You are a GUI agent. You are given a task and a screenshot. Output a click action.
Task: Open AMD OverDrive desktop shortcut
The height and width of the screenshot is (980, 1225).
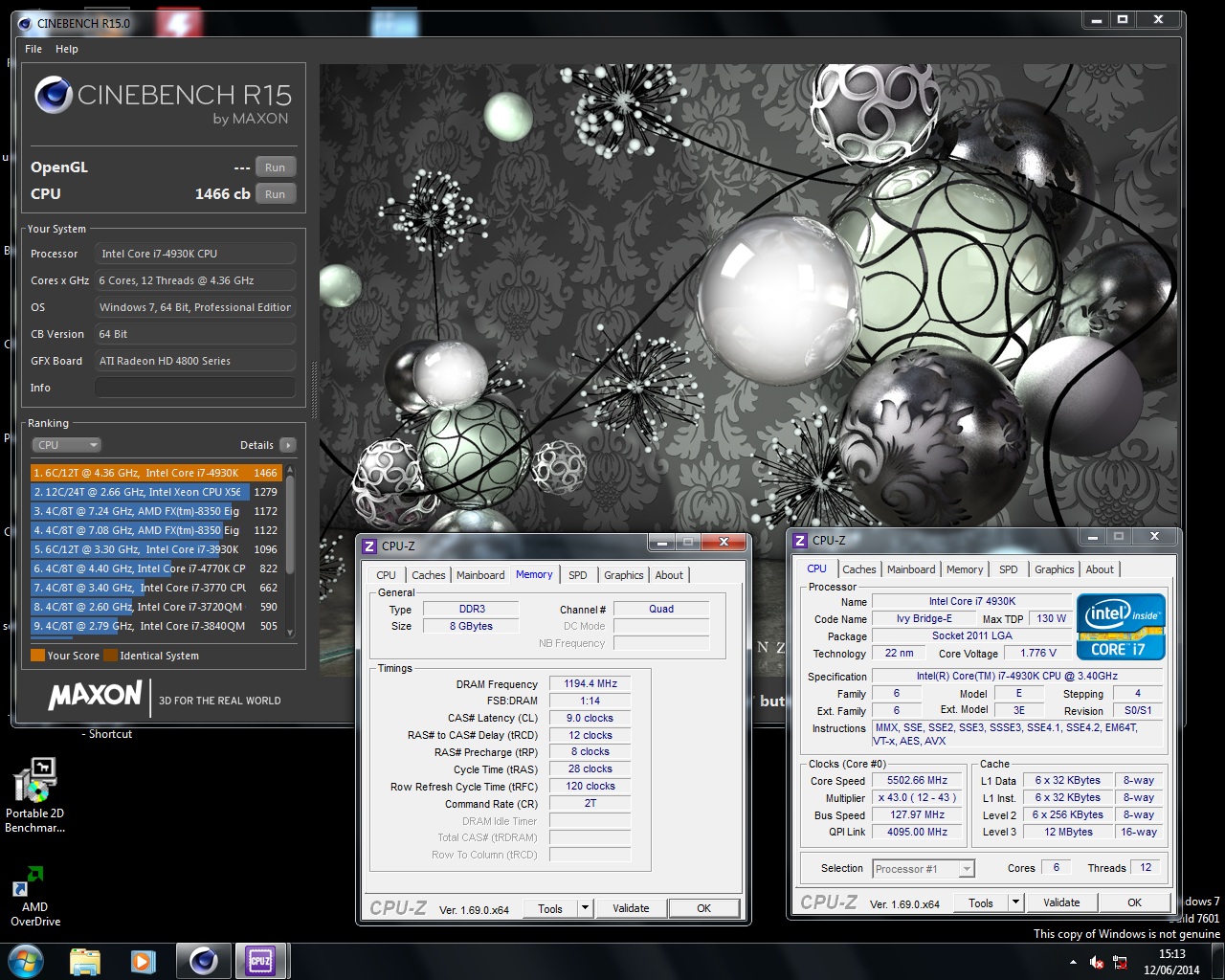pyautogui.click(x=34, y=897)
